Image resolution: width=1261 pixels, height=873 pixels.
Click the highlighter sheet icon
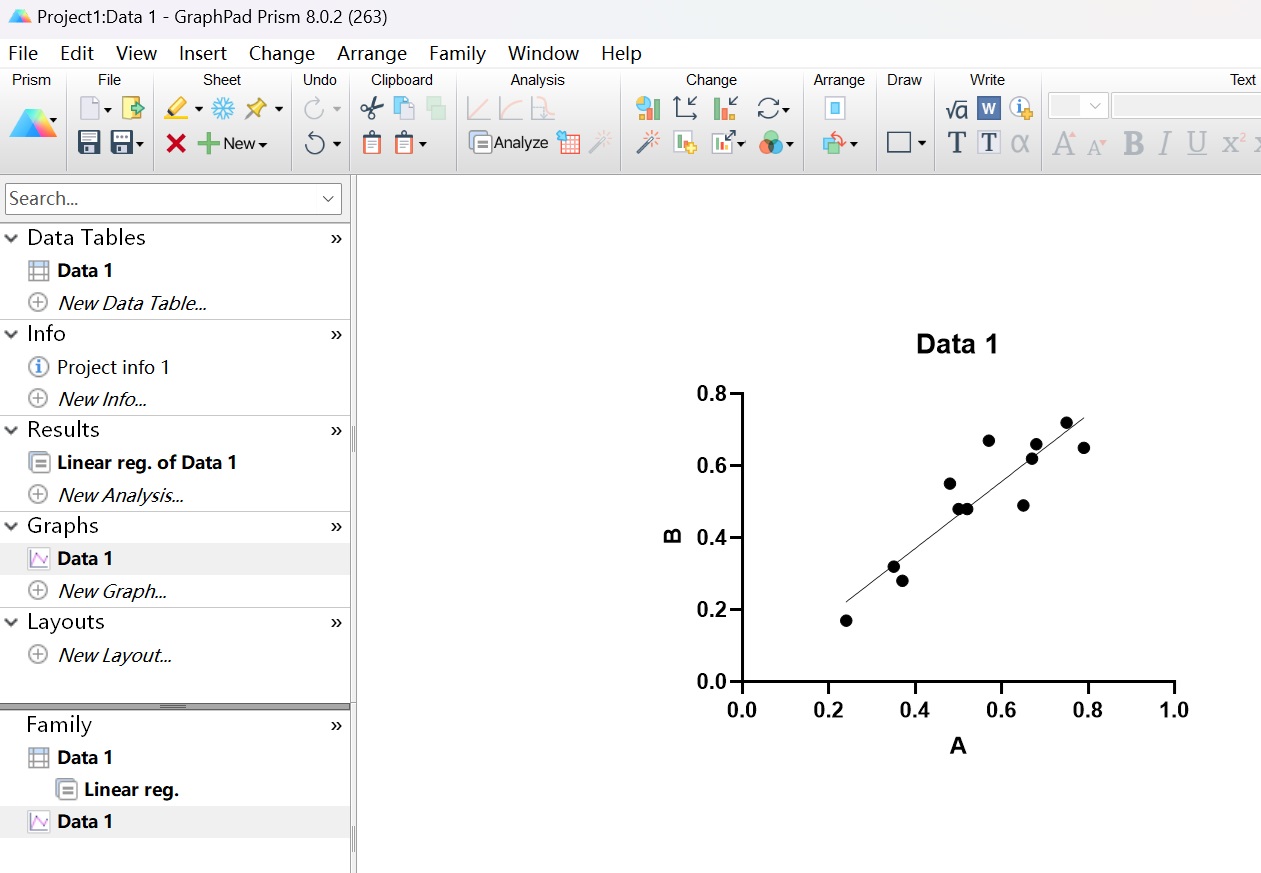[176, 108]
